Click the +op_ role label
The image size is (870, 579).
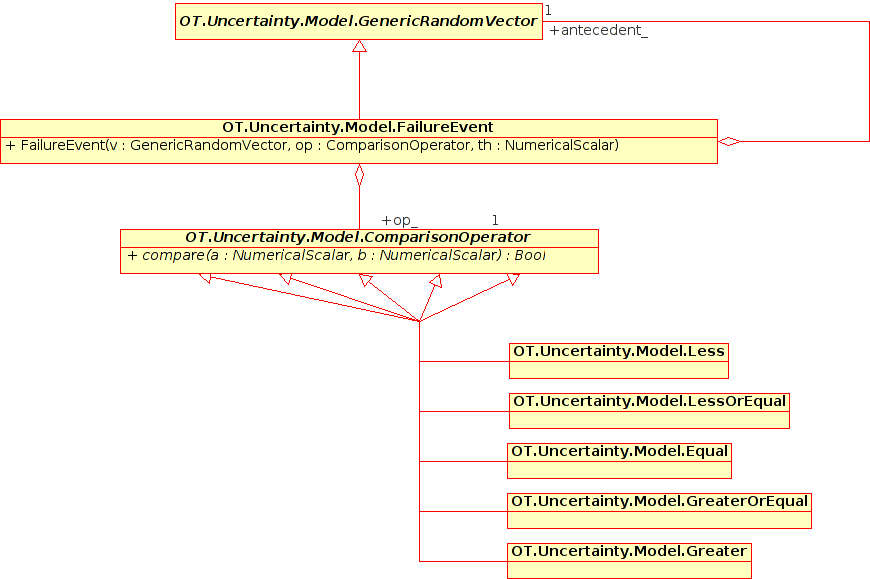coord(399,220)
